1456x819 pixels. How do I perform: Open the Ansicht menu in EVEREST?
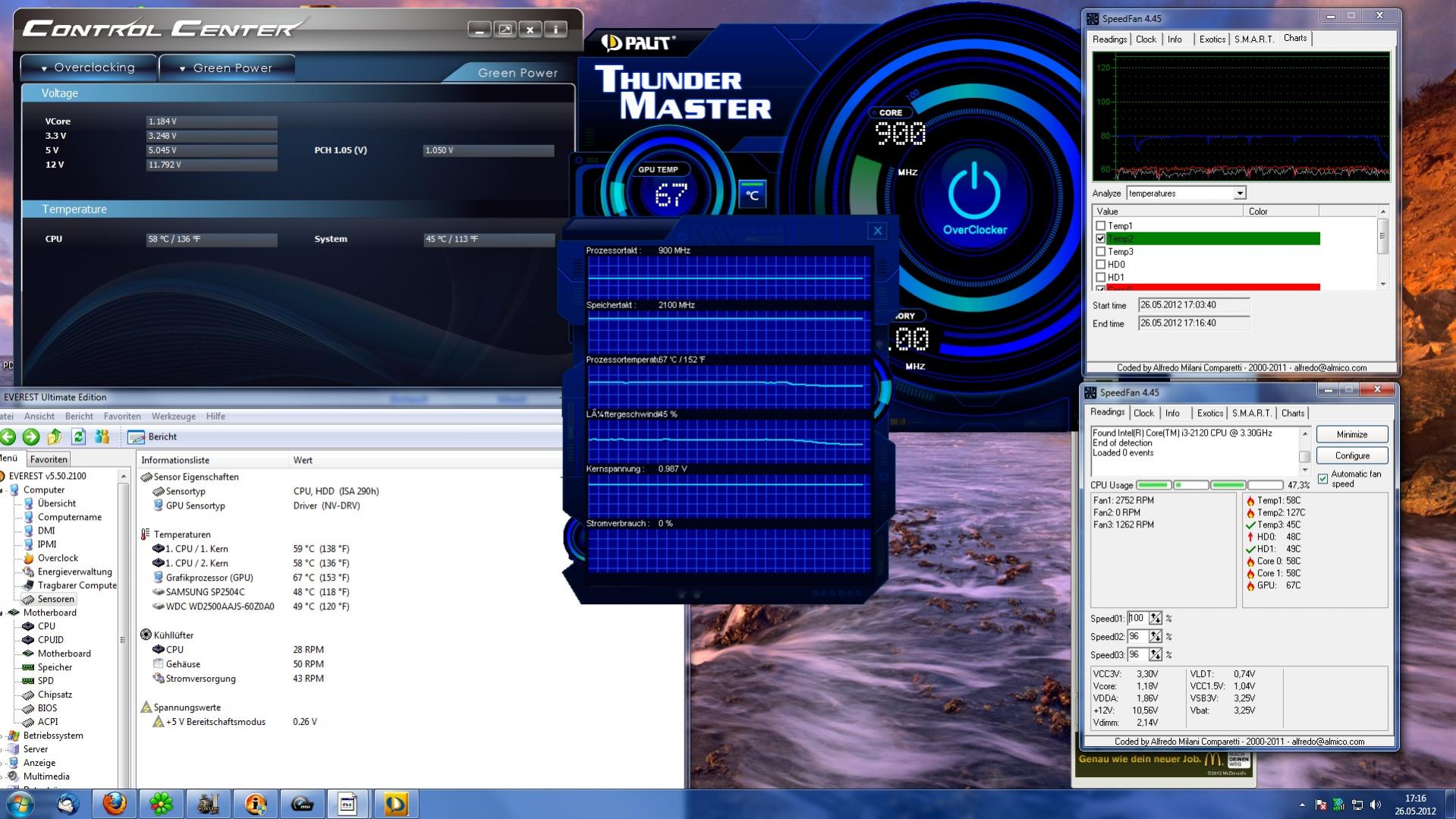pos(39,416)
